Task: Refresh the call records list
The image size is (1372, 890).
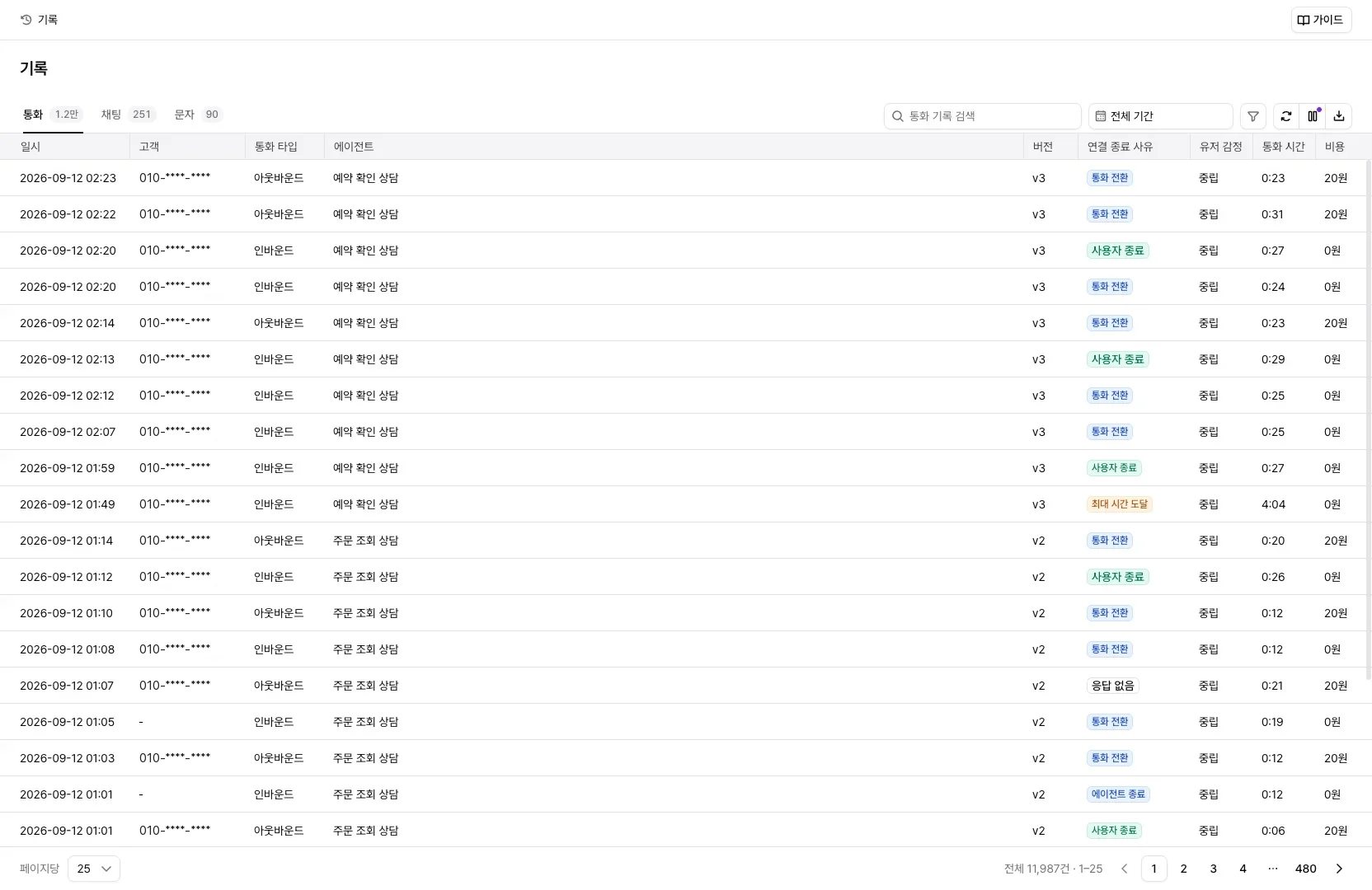Action: (1286, 116)
